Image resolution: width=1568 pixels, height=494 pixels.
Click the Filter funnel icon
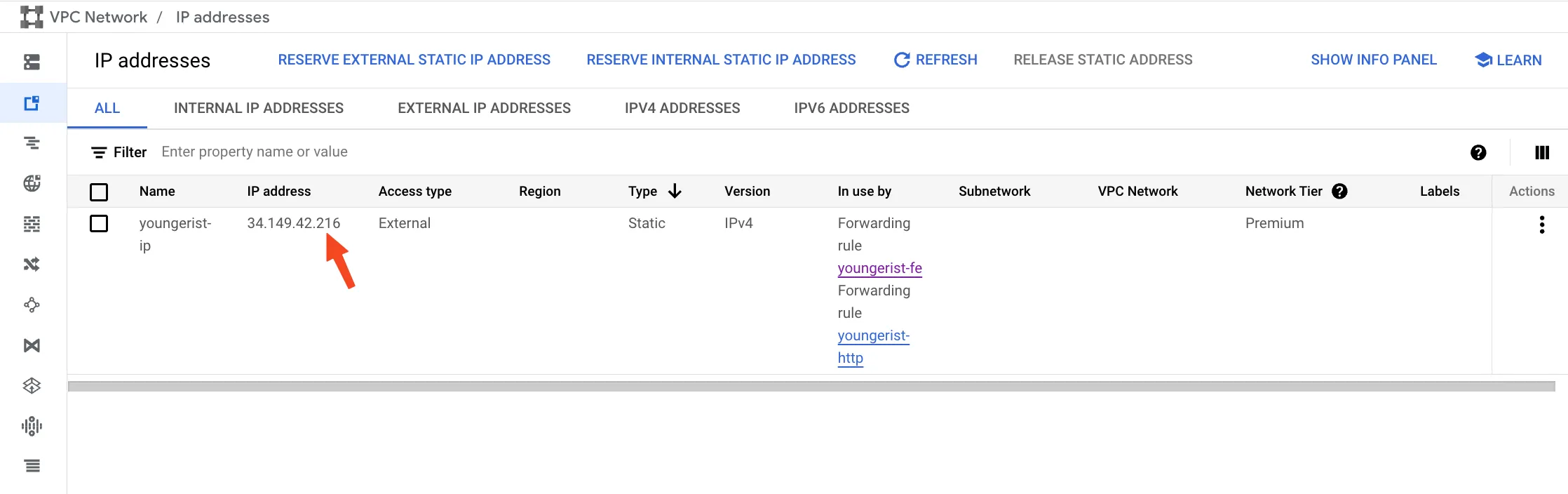[99, 152]
